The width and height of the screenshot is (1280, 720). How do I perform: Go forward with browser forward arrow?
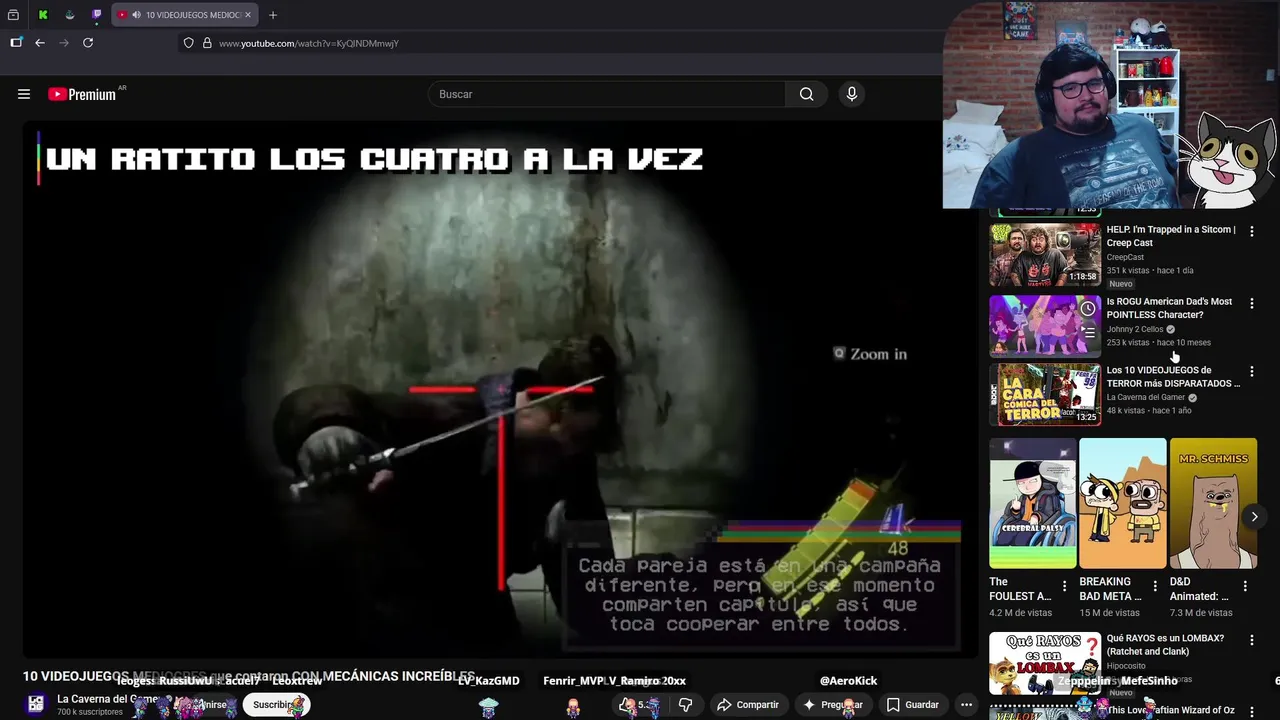[64, 43]
